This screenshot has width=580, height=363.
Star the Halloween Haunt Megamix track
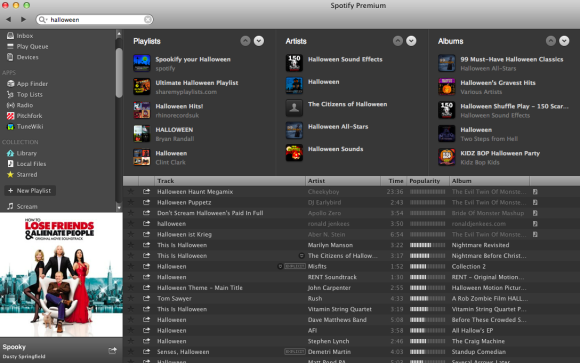tap(131, 192)
